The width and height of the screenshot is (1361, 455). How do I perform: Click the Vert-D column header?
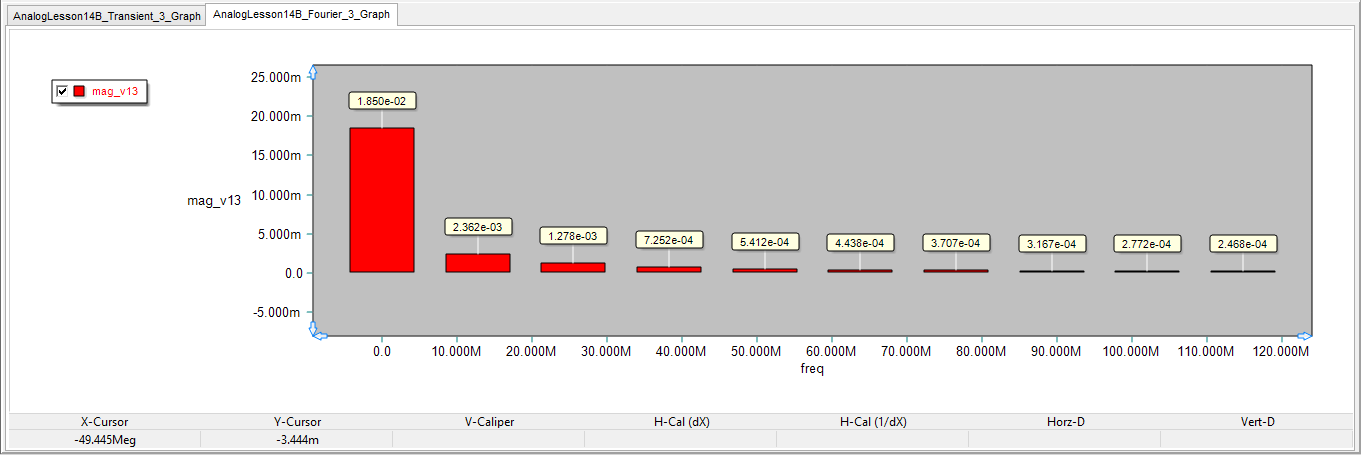pos(1256,422)
